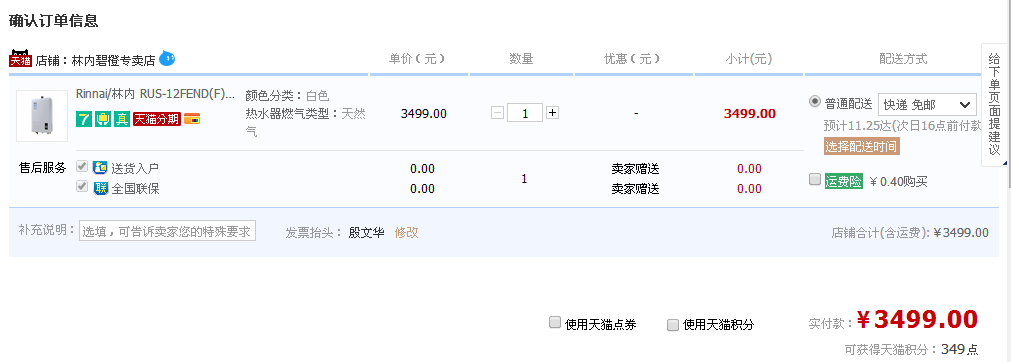Click the 选择配送时间 button
Image resolution: width=1011 pixels, height=362 pixels.
861,146
